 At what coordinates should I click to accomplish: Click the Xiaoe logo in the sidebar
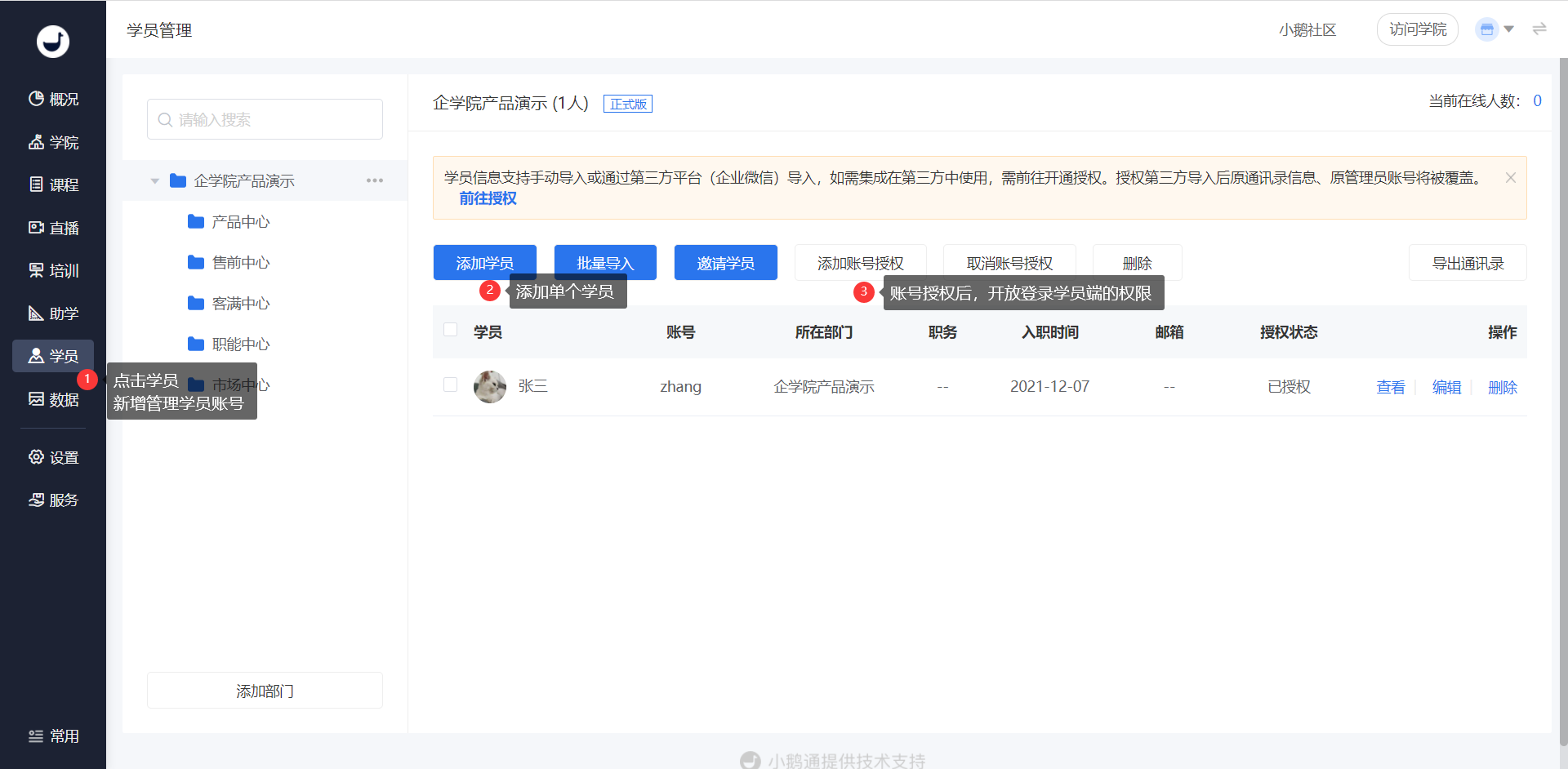(x=53, y=42)
